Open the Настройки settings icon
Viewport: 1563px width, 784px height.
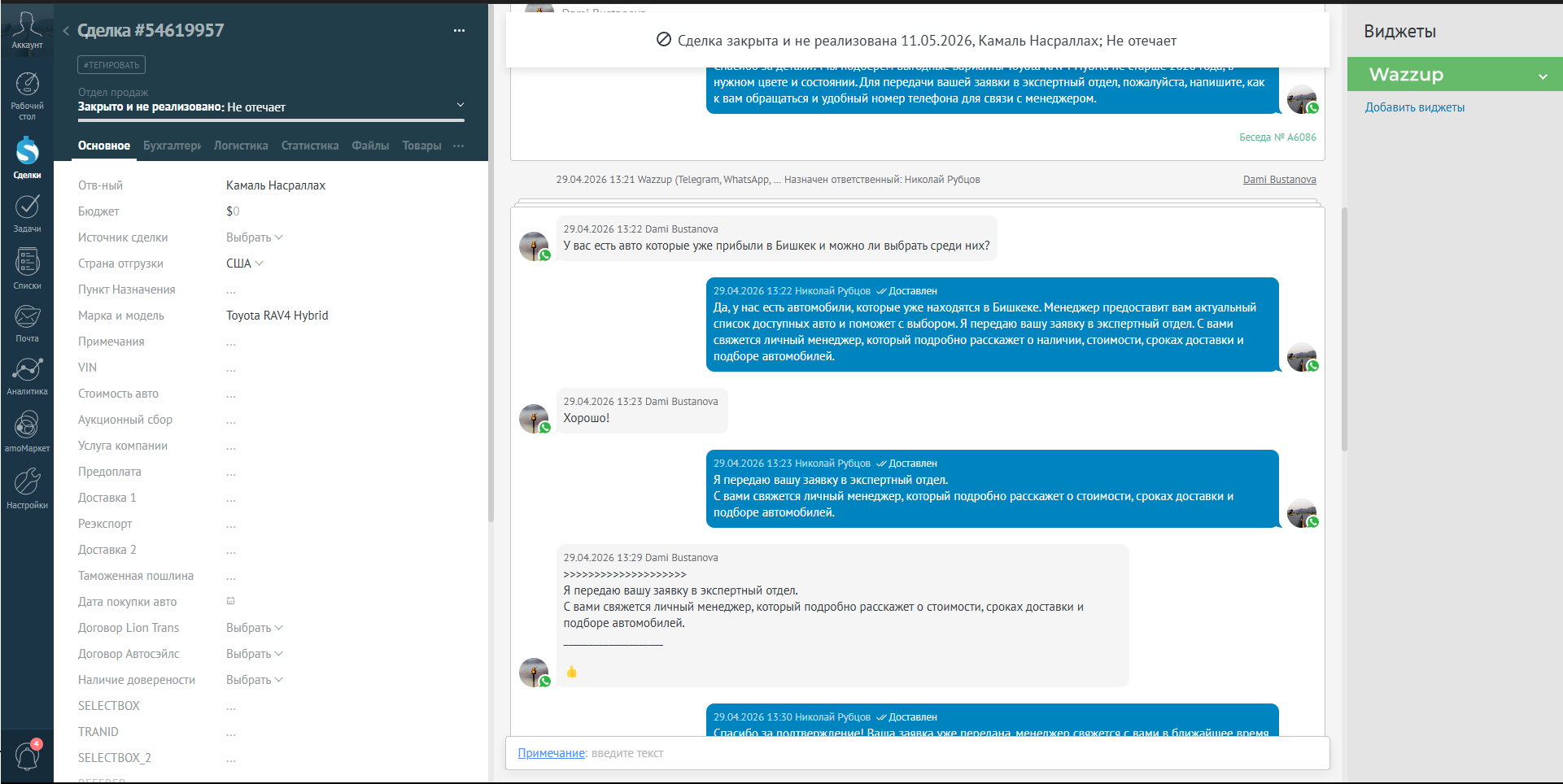pos(27,488)
